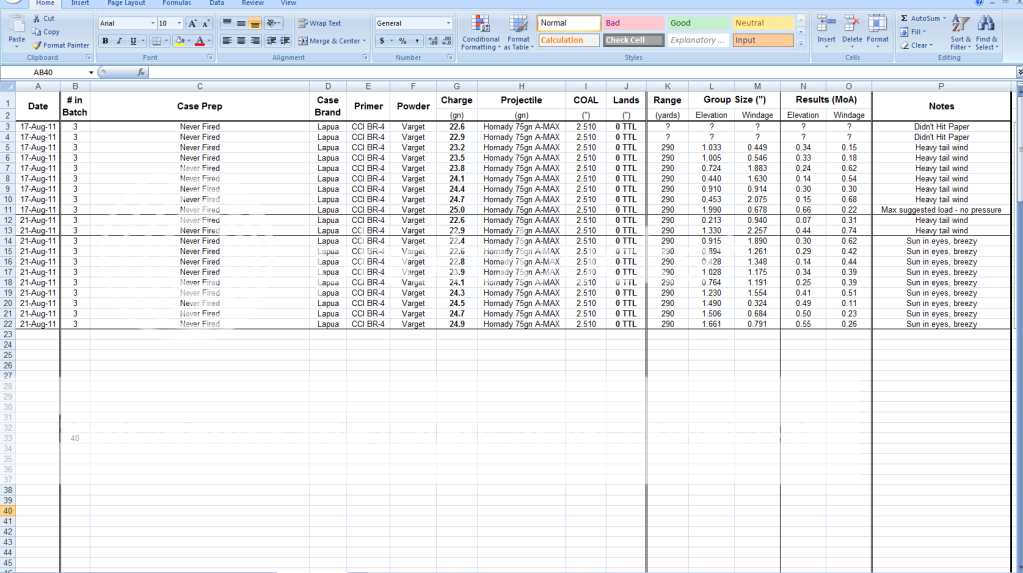Apply the red Font Color
Image resolution: width=1023 pixels, height=573 pixels.
pyautogui.click(x=200, y=41)
